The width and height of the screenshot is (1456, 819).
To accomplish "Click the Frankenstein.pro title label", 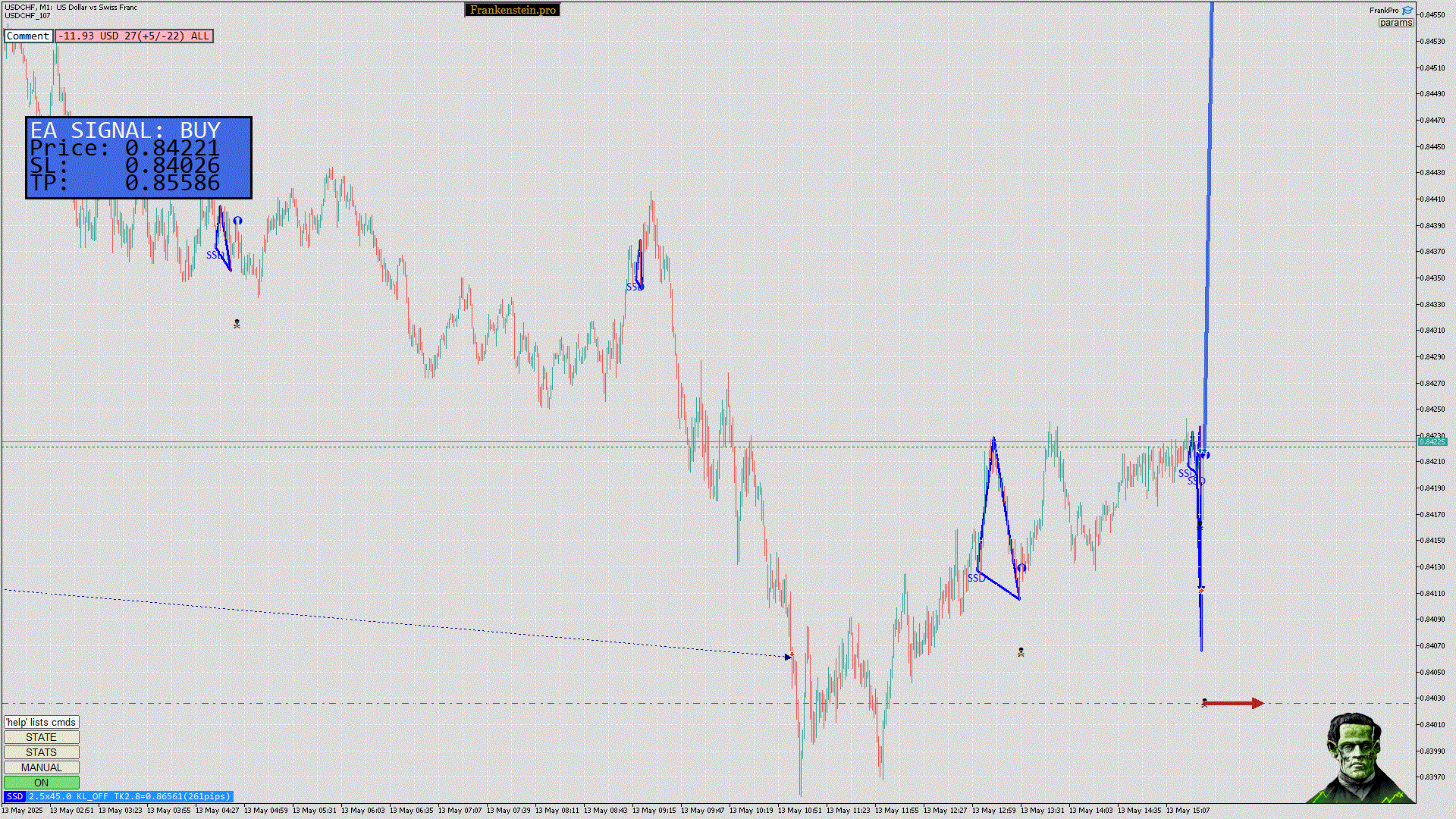I will click(513, 10).
